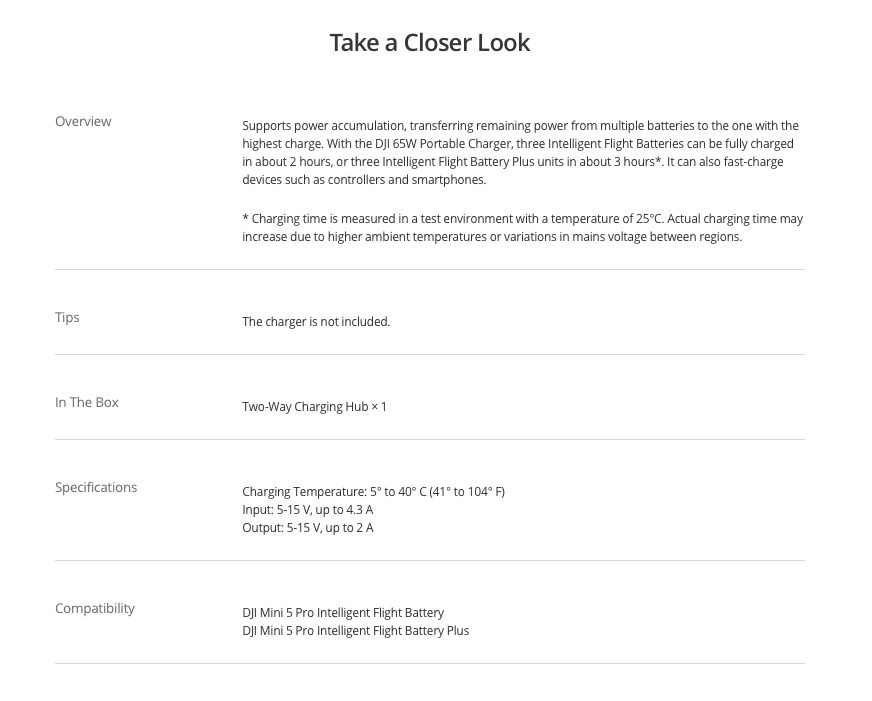Viewport: 872px width, 701px height.
Task: Click "DJI Mini 5 Pro Intelligent Flight Battery" entry
Action: pyautogui.click(x=343, y=613)
